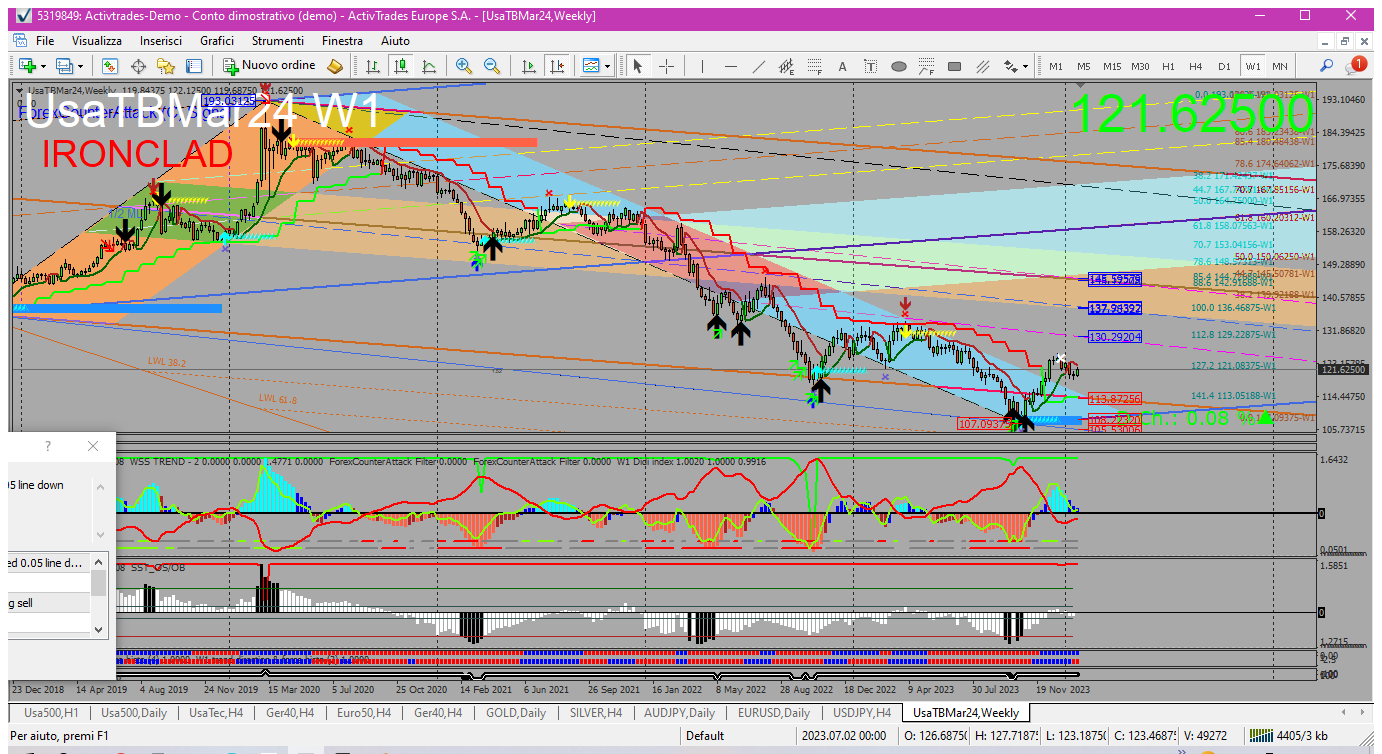Viewport: 1382px width, 754px height.
Task: Open the MetaEditor book icon
Action: coord(336,66)
